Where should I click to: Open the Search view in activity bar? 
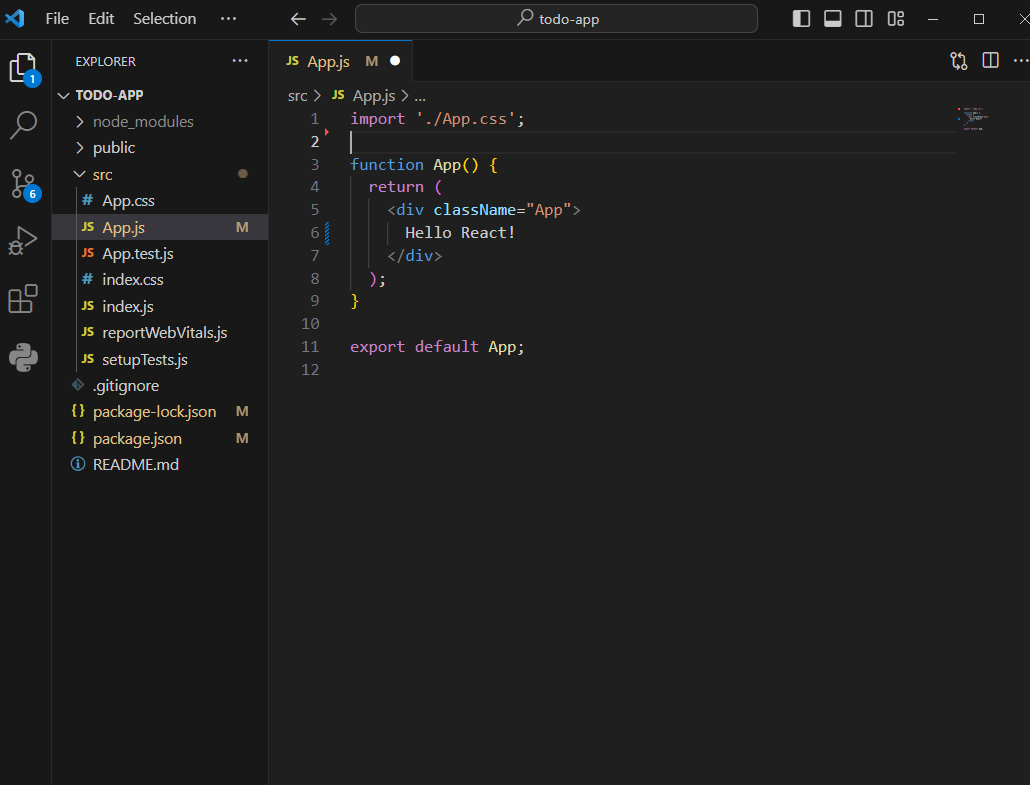(23, 125)
